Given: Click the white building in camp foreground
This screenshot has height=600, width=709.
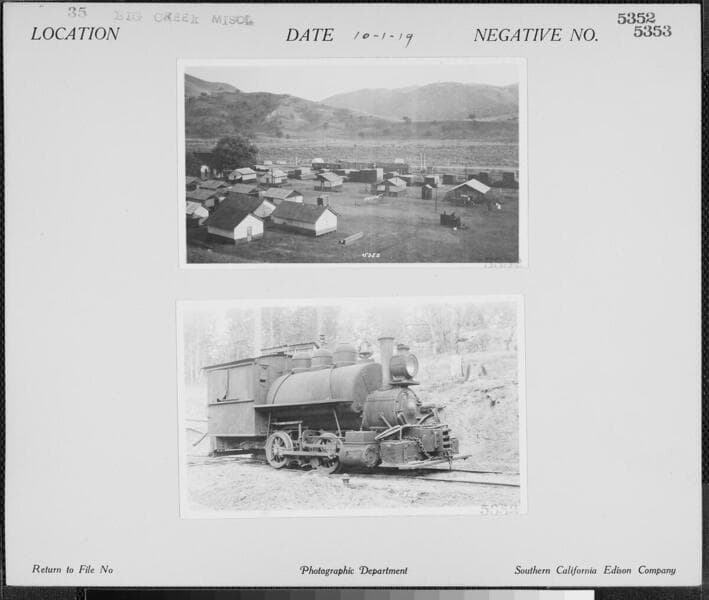Looking at the screenshot, I should (x=235, y=224).
